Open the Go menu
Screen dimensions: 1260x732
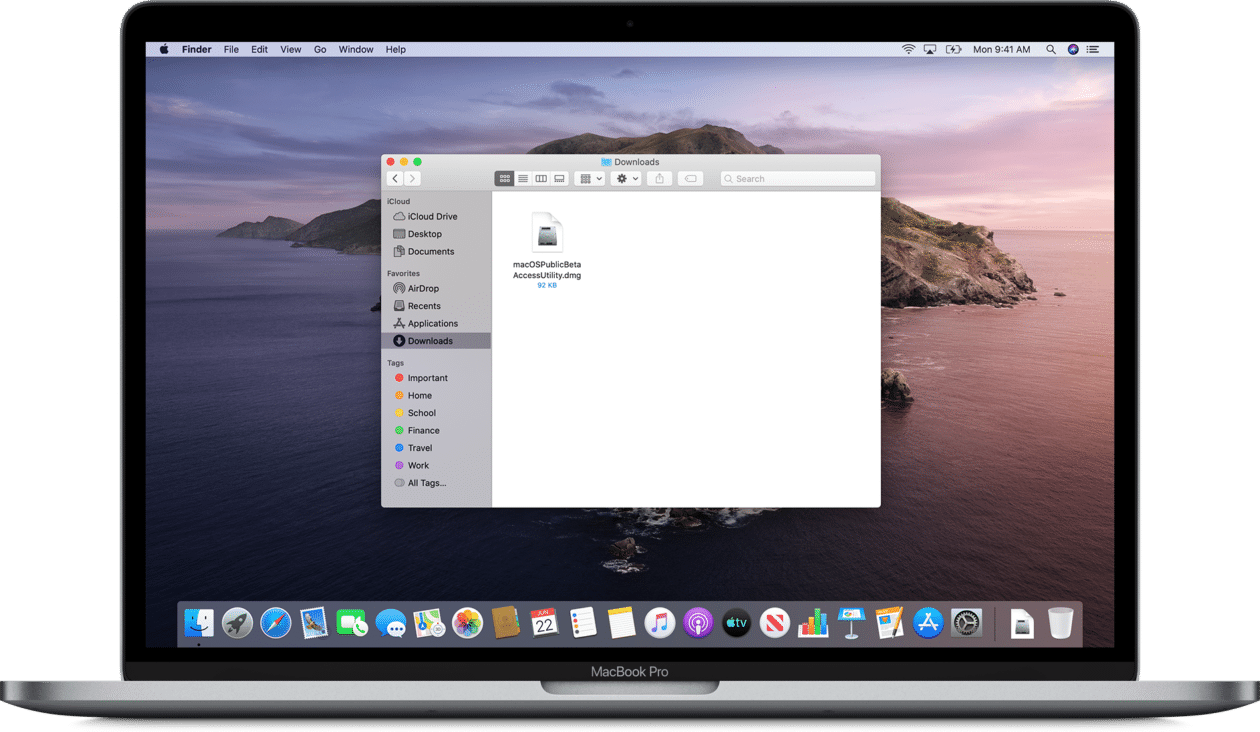(320, 49)
